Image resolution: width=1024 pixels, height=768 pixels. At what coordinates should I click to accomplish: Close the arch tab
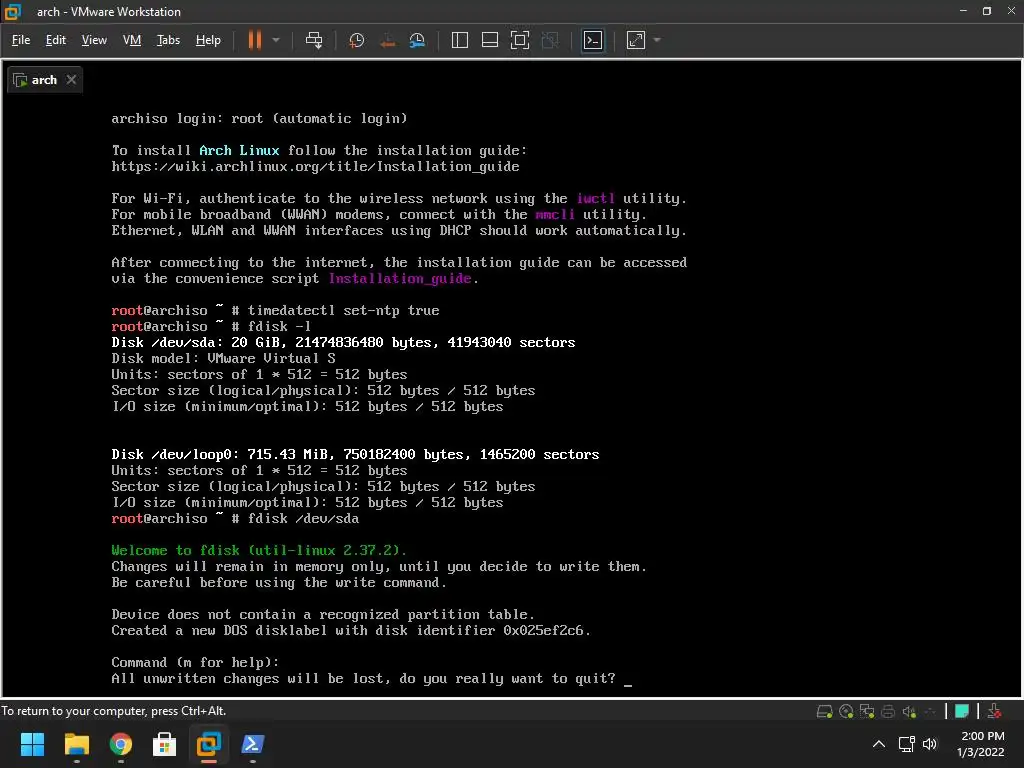pos(71,79)
